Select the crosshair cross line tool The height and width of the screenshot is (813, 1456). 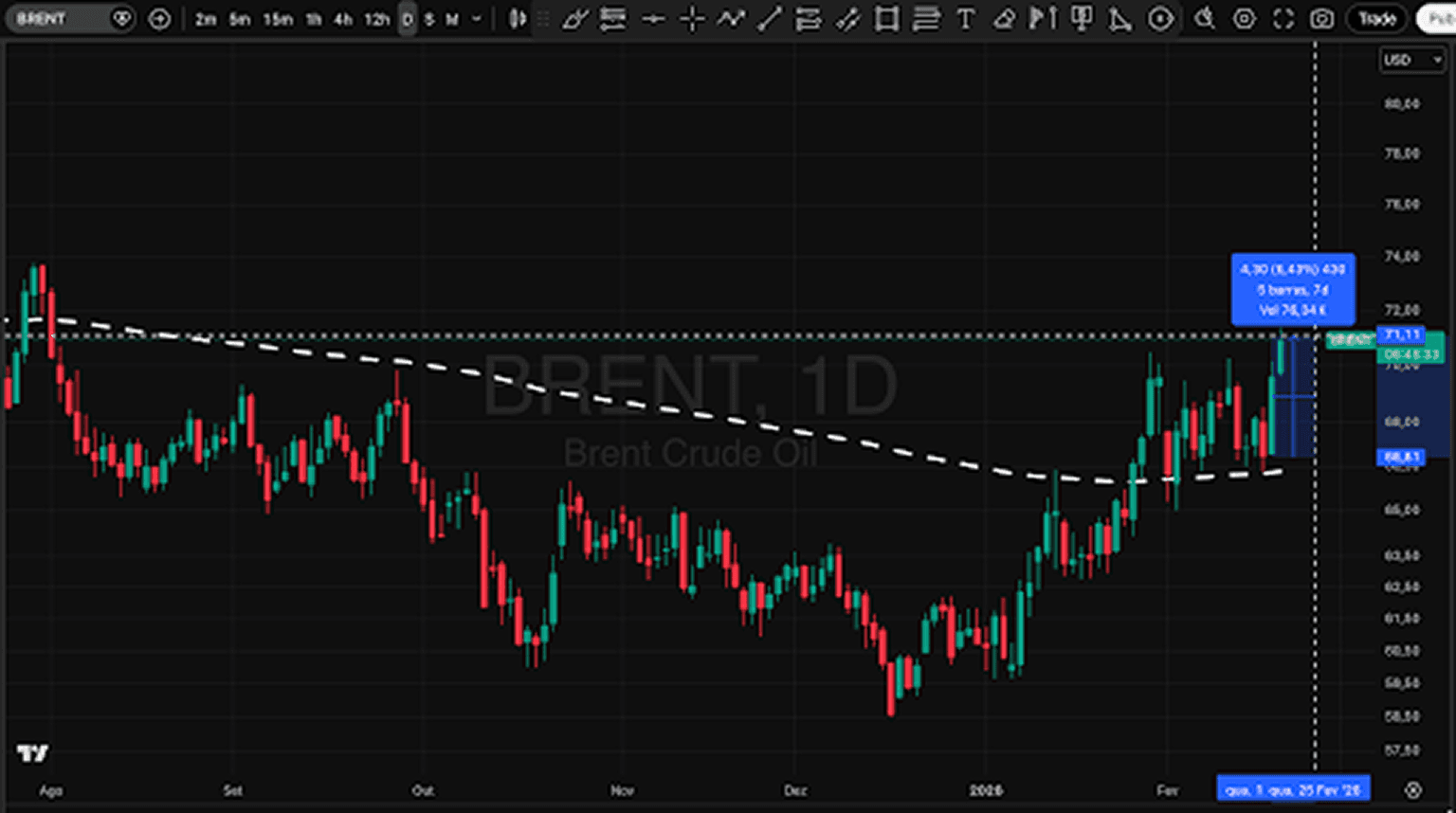692,19
